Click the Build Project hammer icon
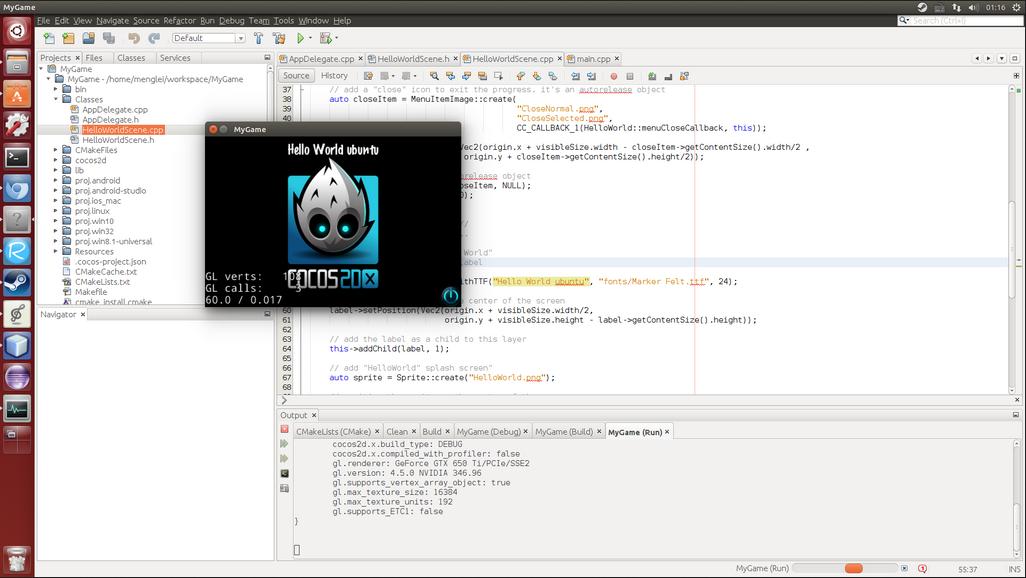Image resolution: width=1026 pixels, height=578 pixels. [258, 38]
